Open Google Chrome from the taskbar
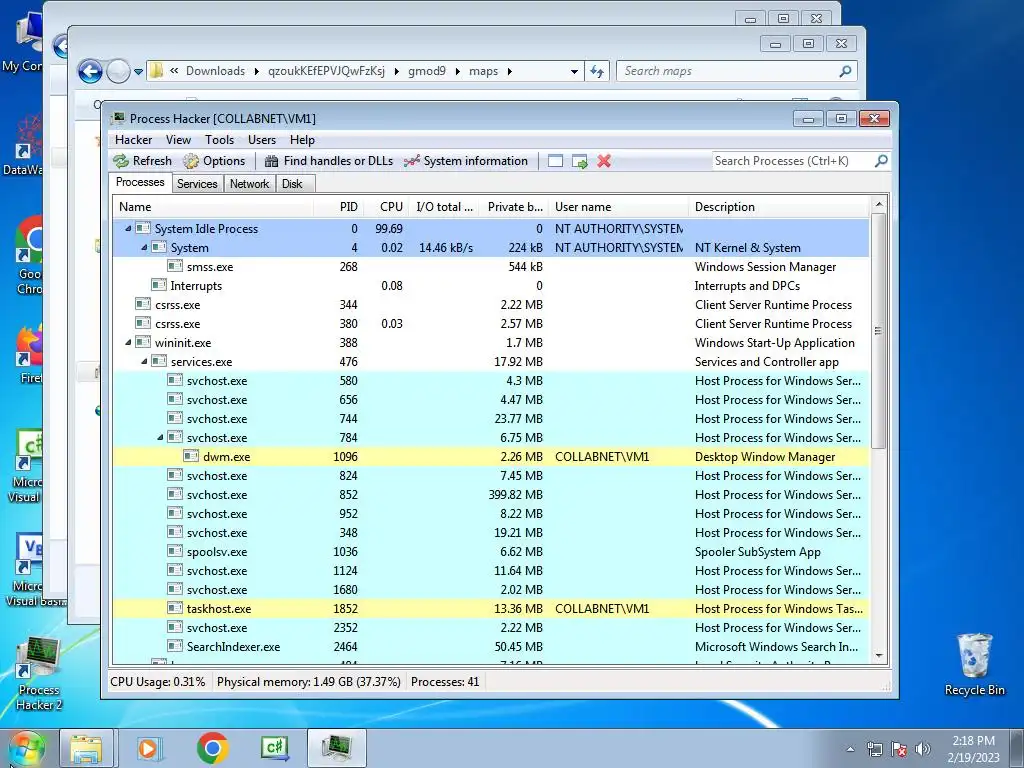Viewport: 1024px width, 768px height. (212, 748)
